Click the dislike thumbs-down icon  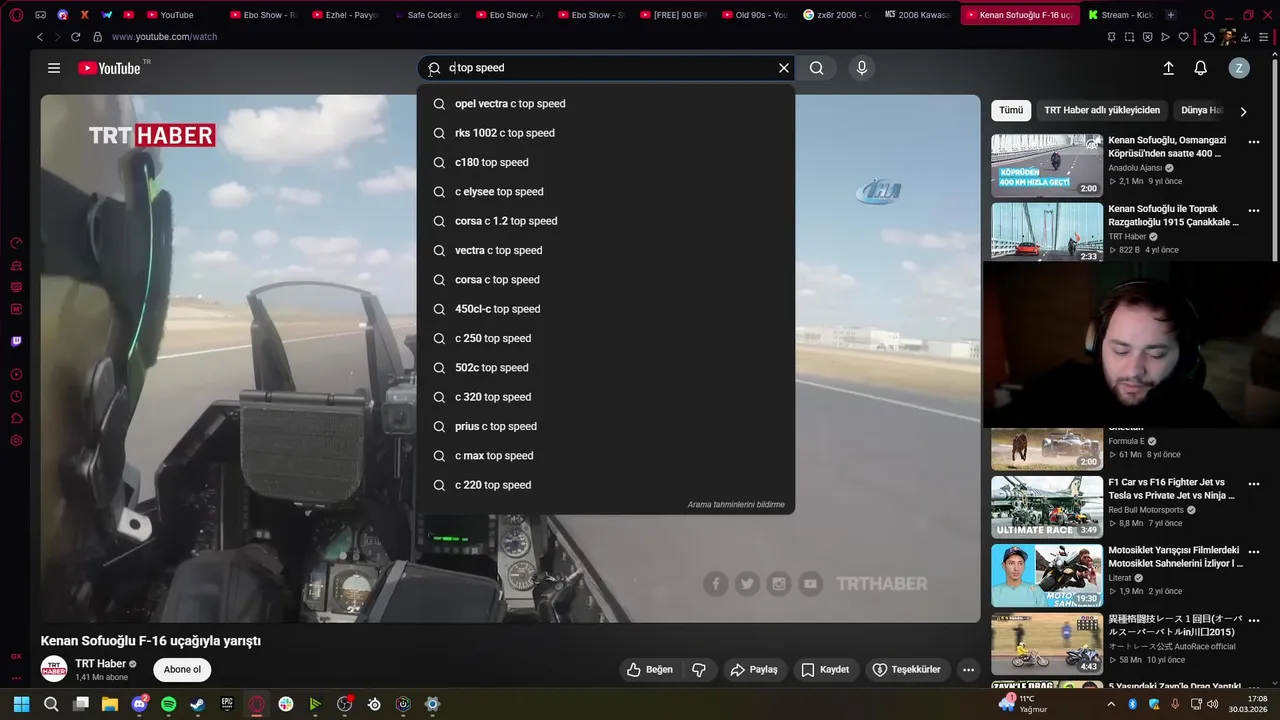click(699, 670)
